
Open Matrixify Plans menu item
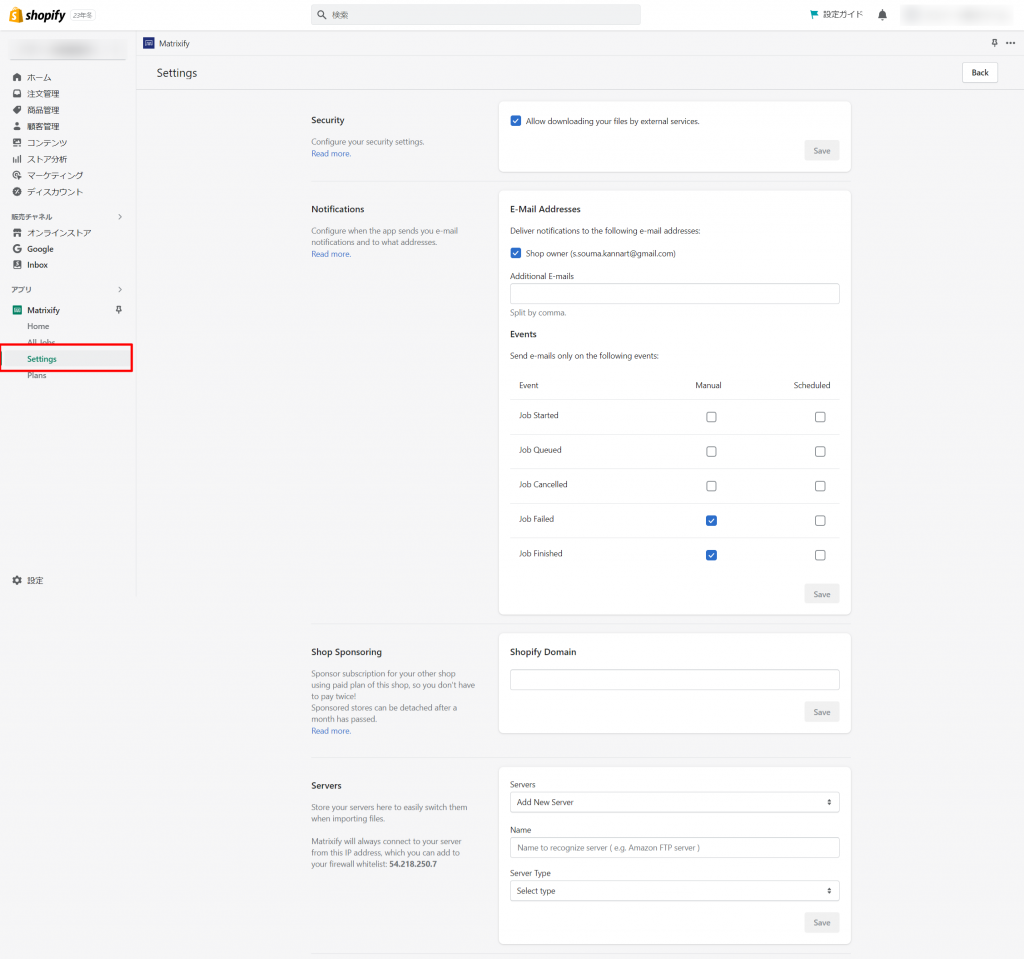tap(37, 375)
